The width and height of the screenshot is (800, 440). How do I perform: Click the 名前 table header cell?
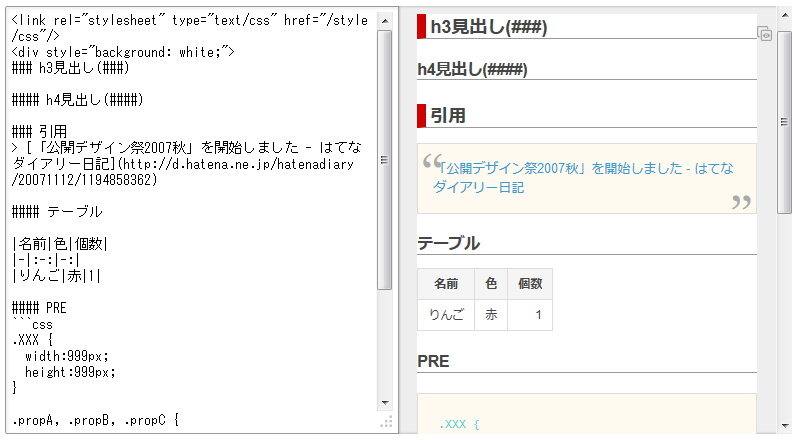point(446,283)
